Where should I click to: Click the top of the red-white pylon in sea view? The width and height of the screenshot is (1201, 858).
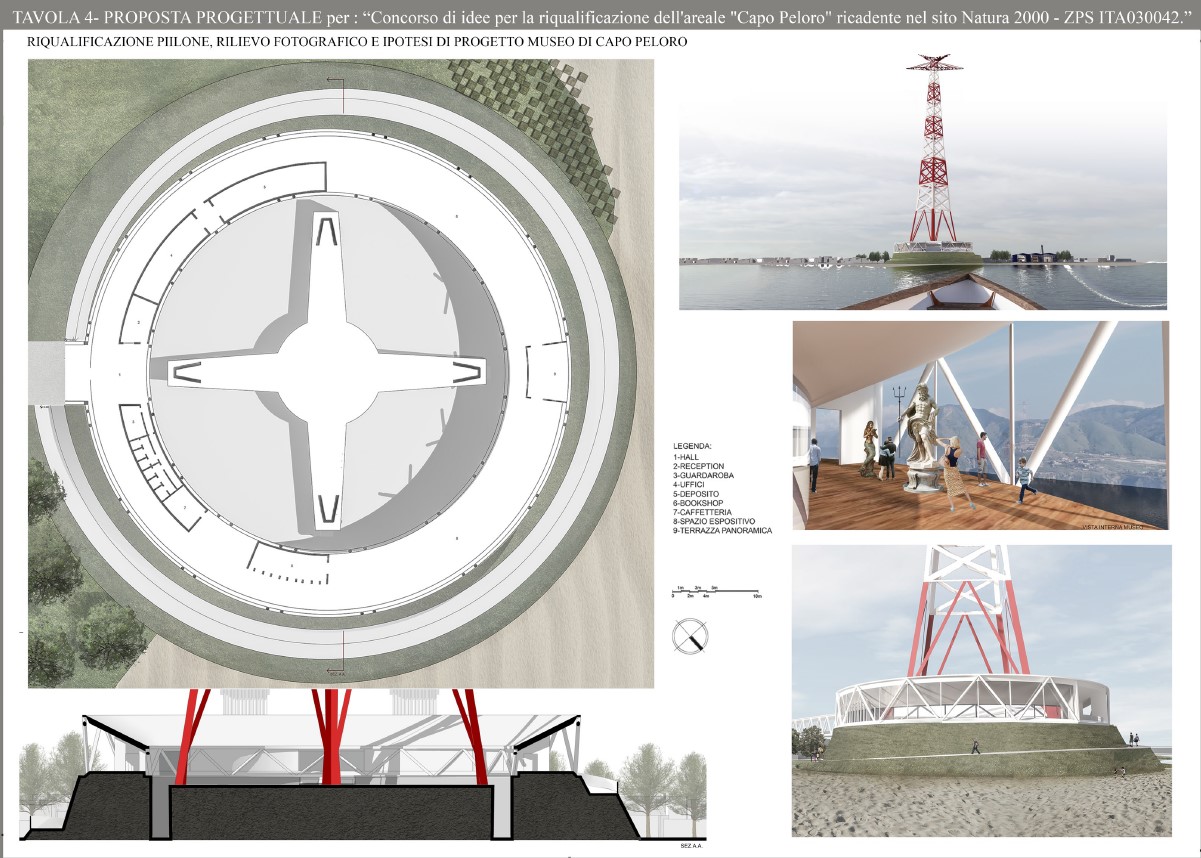pos(933,67)
